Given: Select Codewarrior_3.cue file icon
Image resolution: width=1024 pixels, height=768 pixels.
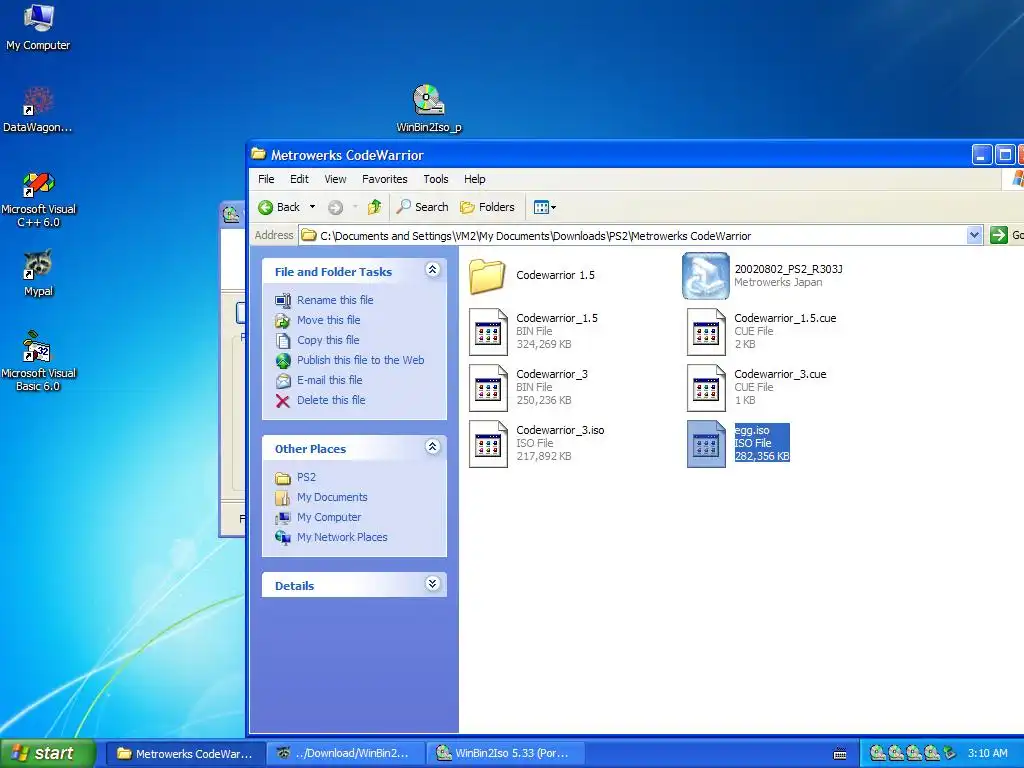Looking at the screenshot, I should pyautogui.click(x=706, y=388).
